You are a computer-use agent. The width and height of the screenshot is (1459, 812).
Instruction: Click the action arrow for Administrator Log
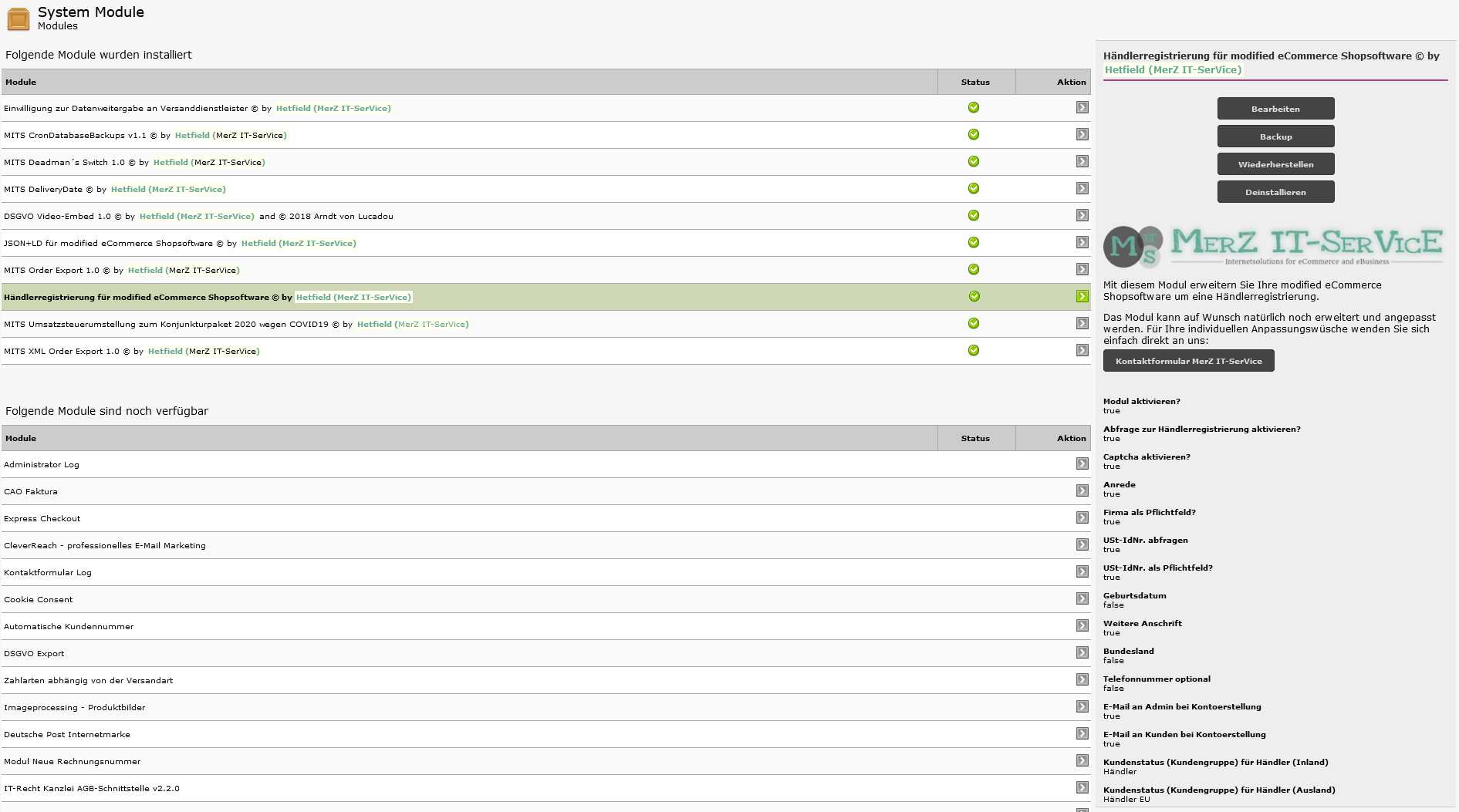click(1082, 464)
